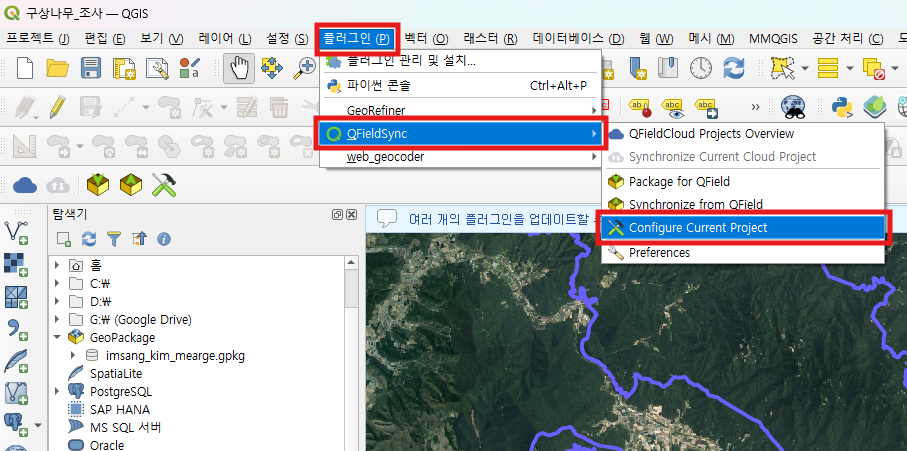907x451 pixels.
Task: Click Pan Map to Selection icon
Action: coord(272,68)
